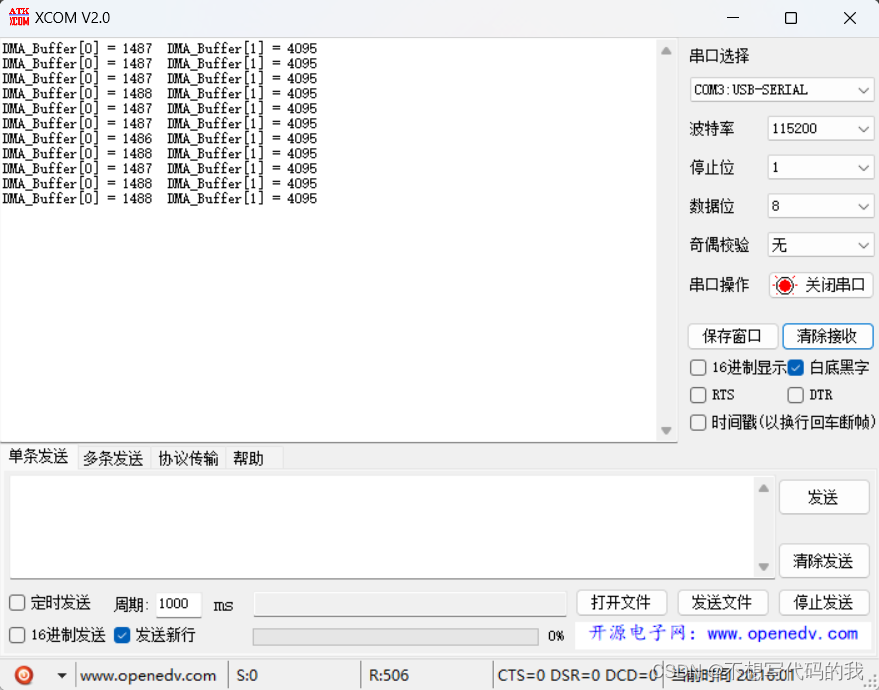Open the small arrow menu beside red status icon
879x690 pixels.
(62, 675)
